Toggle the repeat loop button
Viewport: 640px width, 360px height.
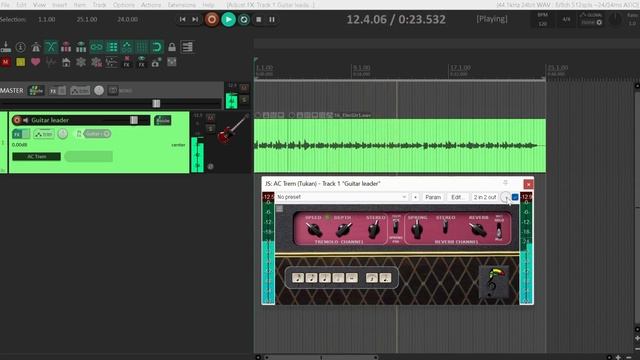point(244,20)
